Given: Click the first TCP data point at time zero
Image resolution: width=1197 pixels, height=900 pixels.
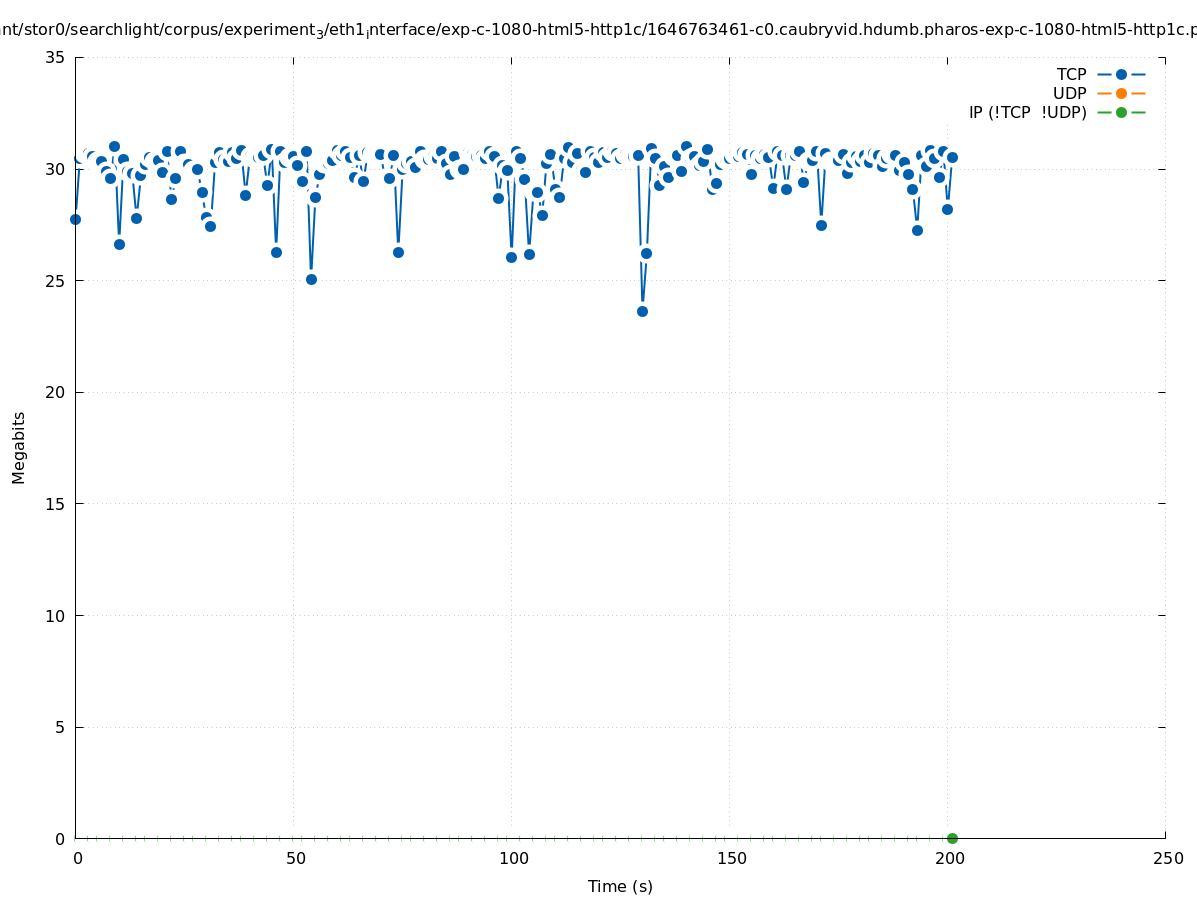Looking at the screenshot, I should 75,219.
